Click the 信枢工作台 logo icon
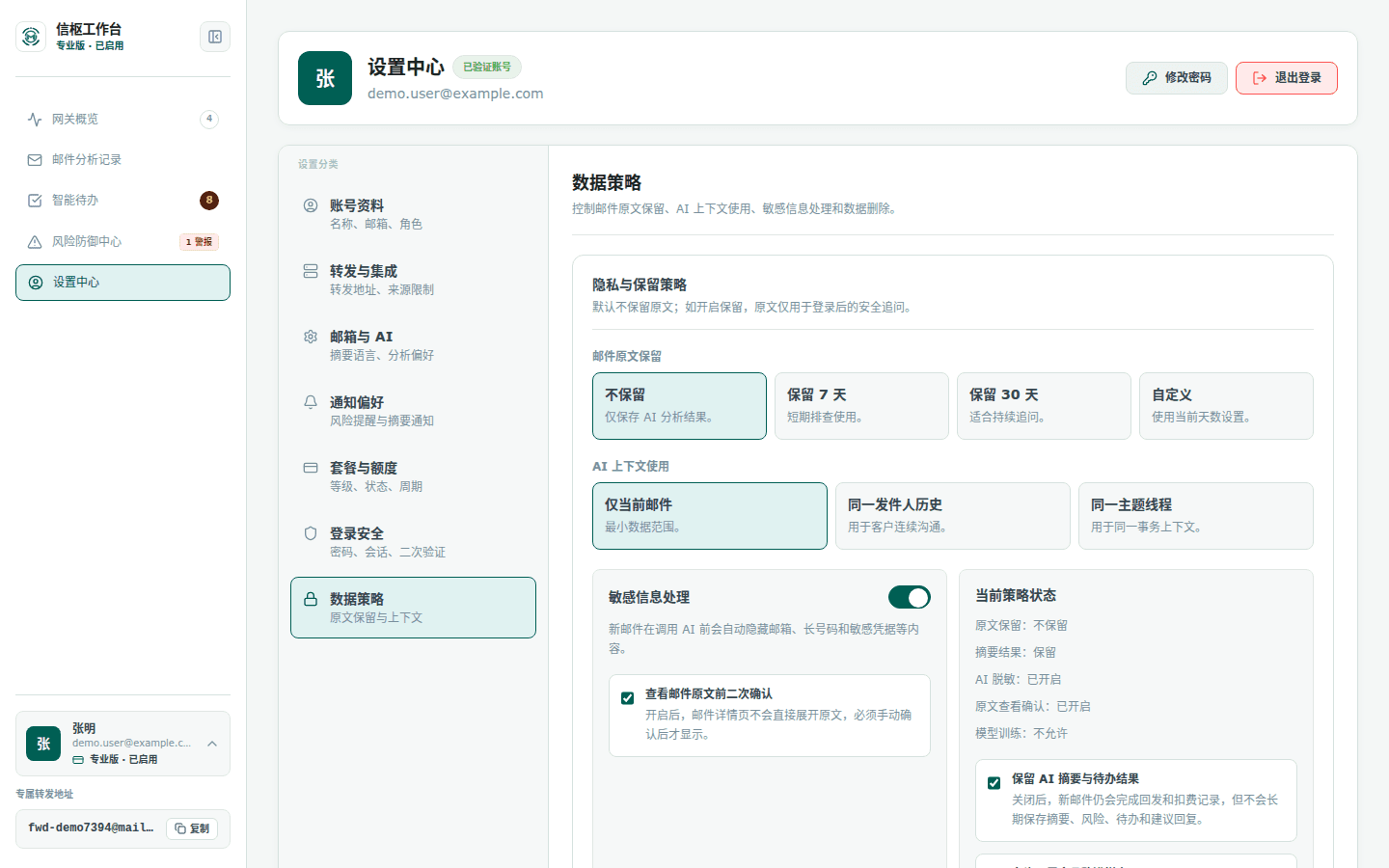 31,37
